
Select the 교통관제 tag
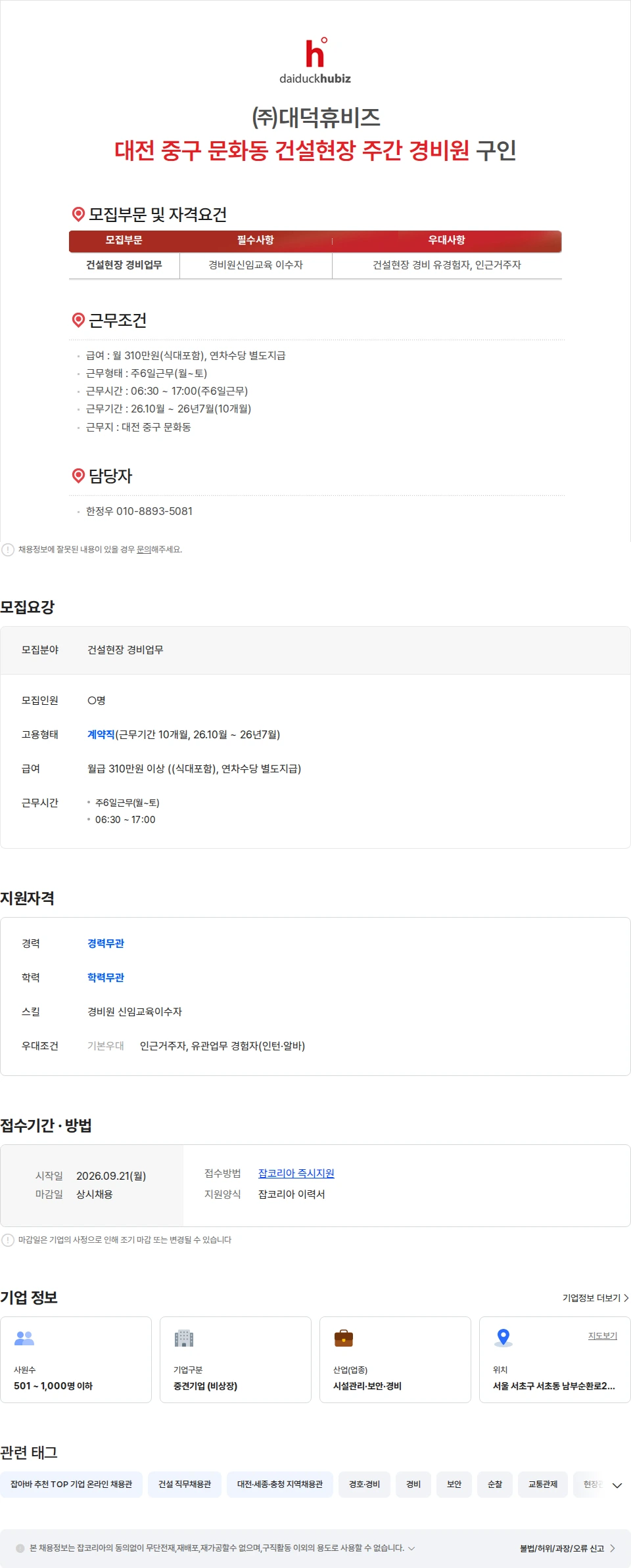click(x=543, y=1485)
